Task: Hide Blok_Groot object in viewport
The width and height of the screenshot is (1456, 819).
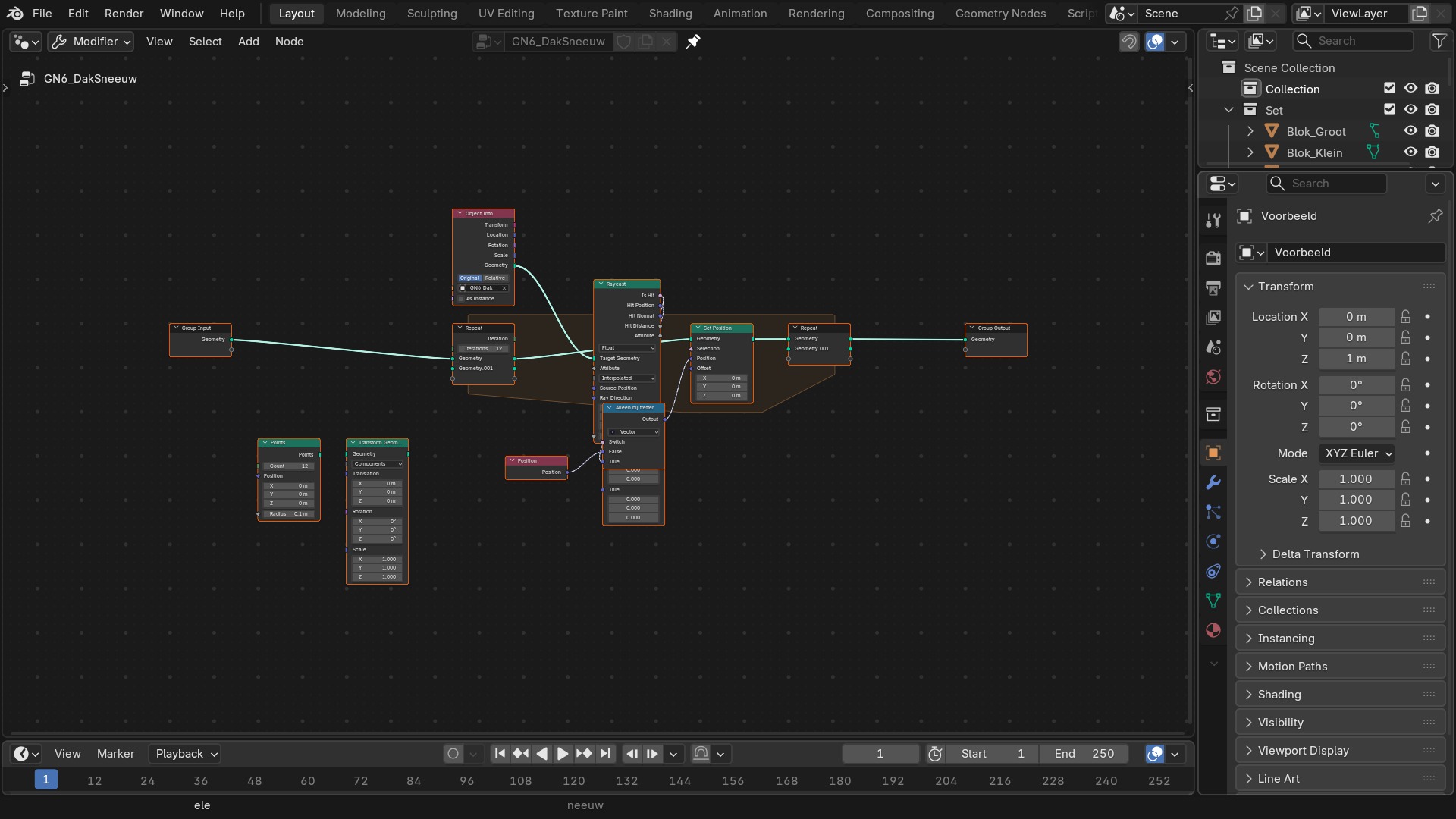Action: [1410, 131]
